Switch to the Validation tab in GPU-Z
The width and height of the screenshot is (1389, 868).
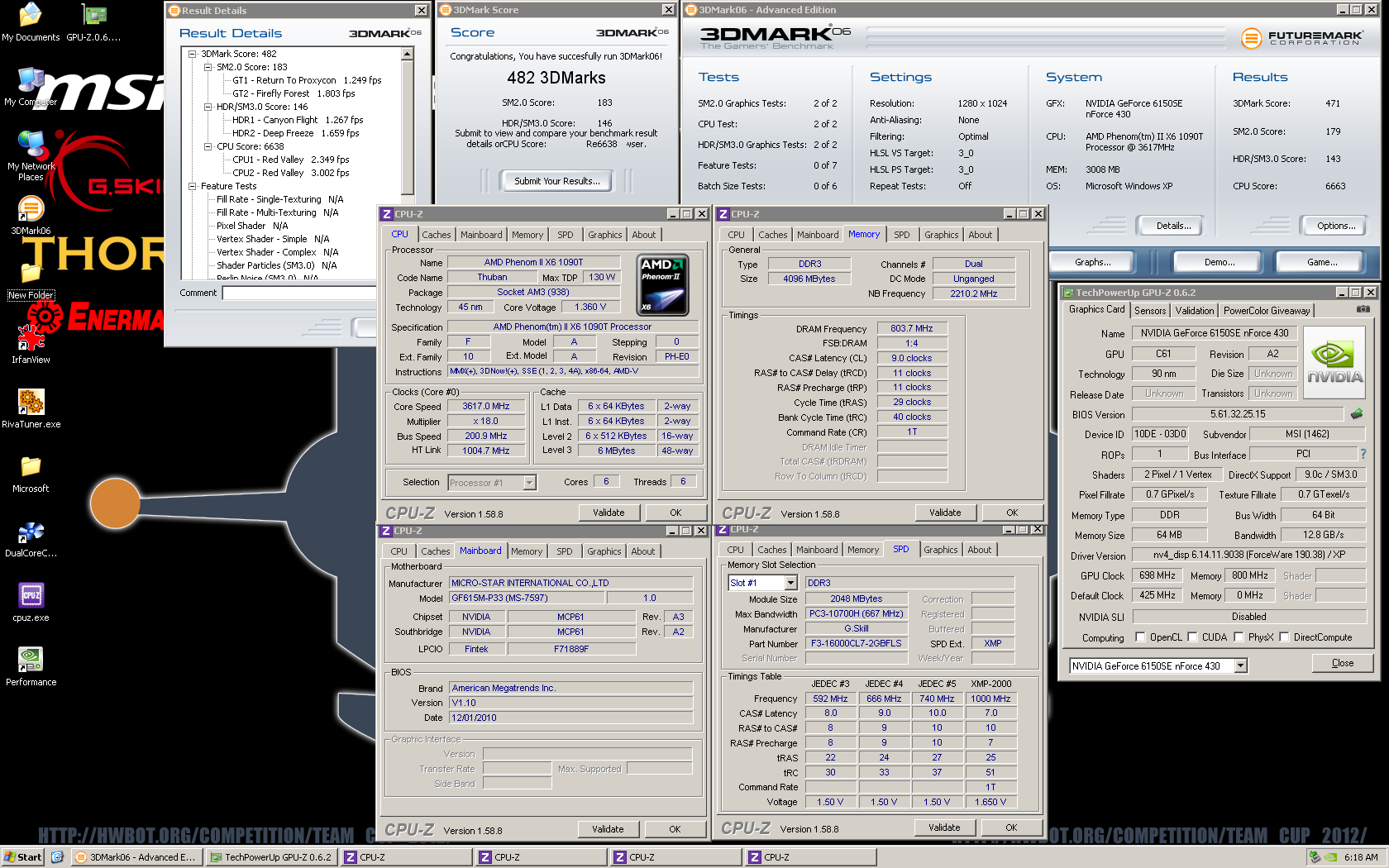point(1195,311)
